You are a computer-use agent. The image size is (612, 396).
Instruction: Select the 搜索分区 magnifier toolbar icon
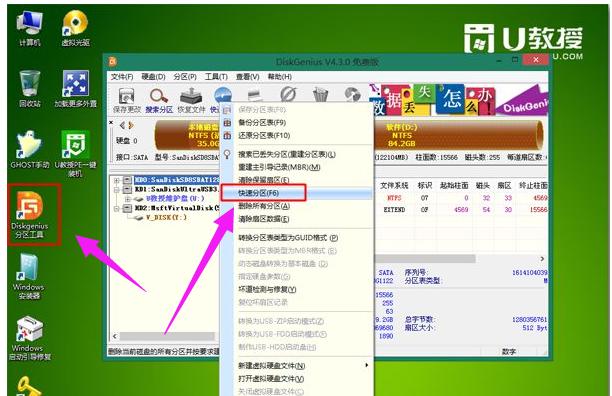(159, 100)
